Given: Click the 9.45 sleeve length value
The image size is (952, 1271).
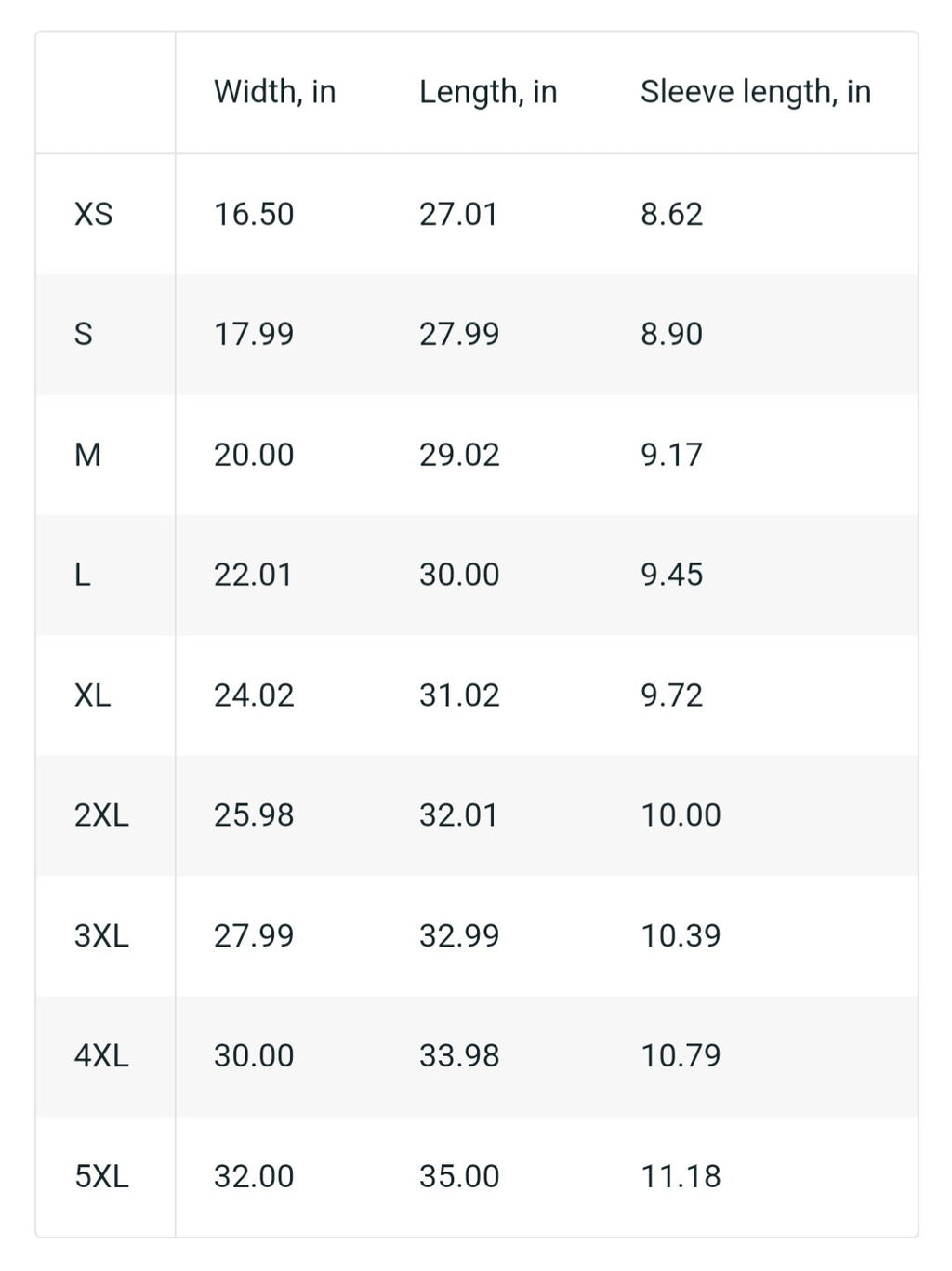Looking at the screenshot, I should (671, 575).
